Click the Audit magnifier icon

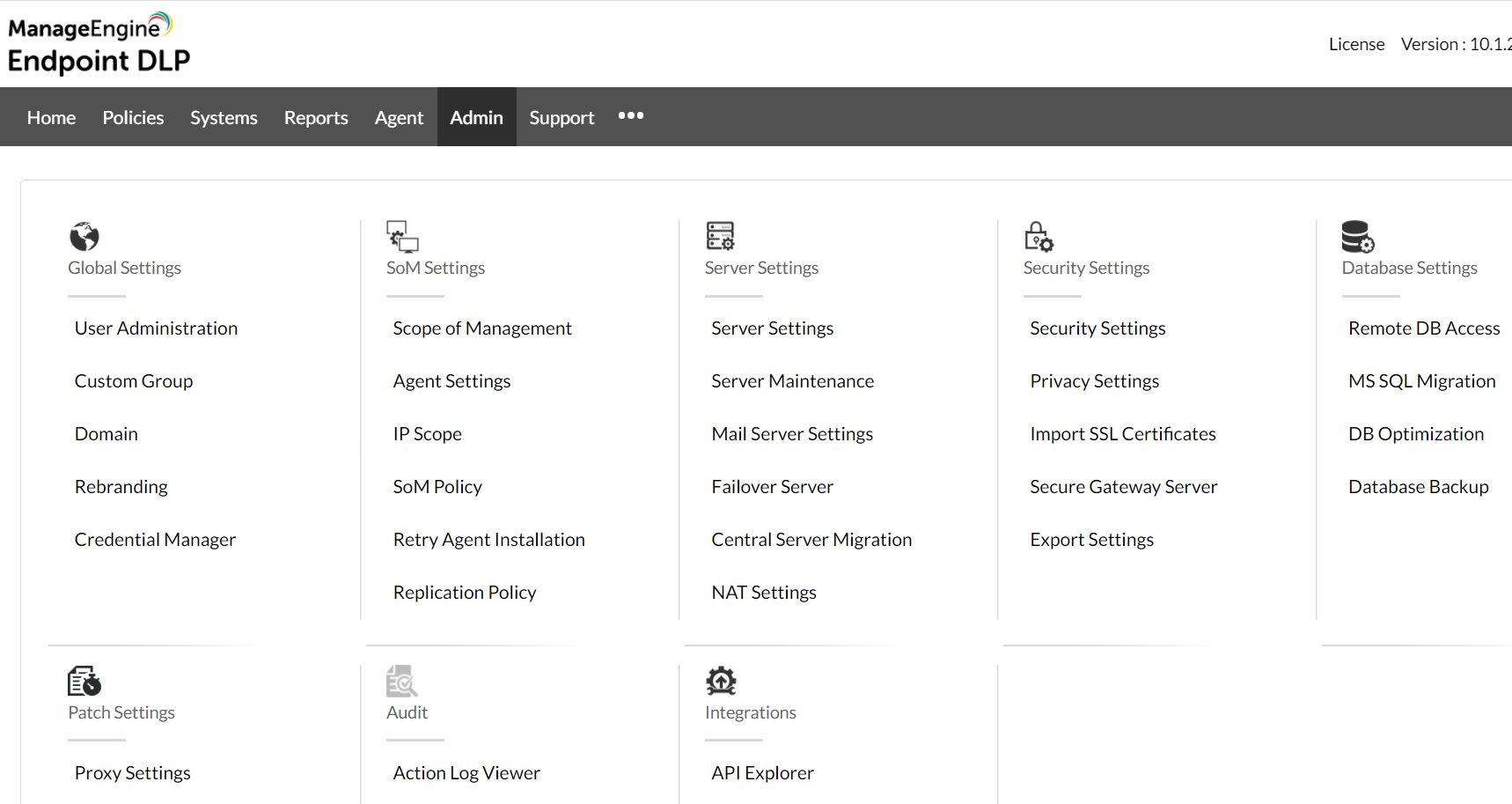401,681
